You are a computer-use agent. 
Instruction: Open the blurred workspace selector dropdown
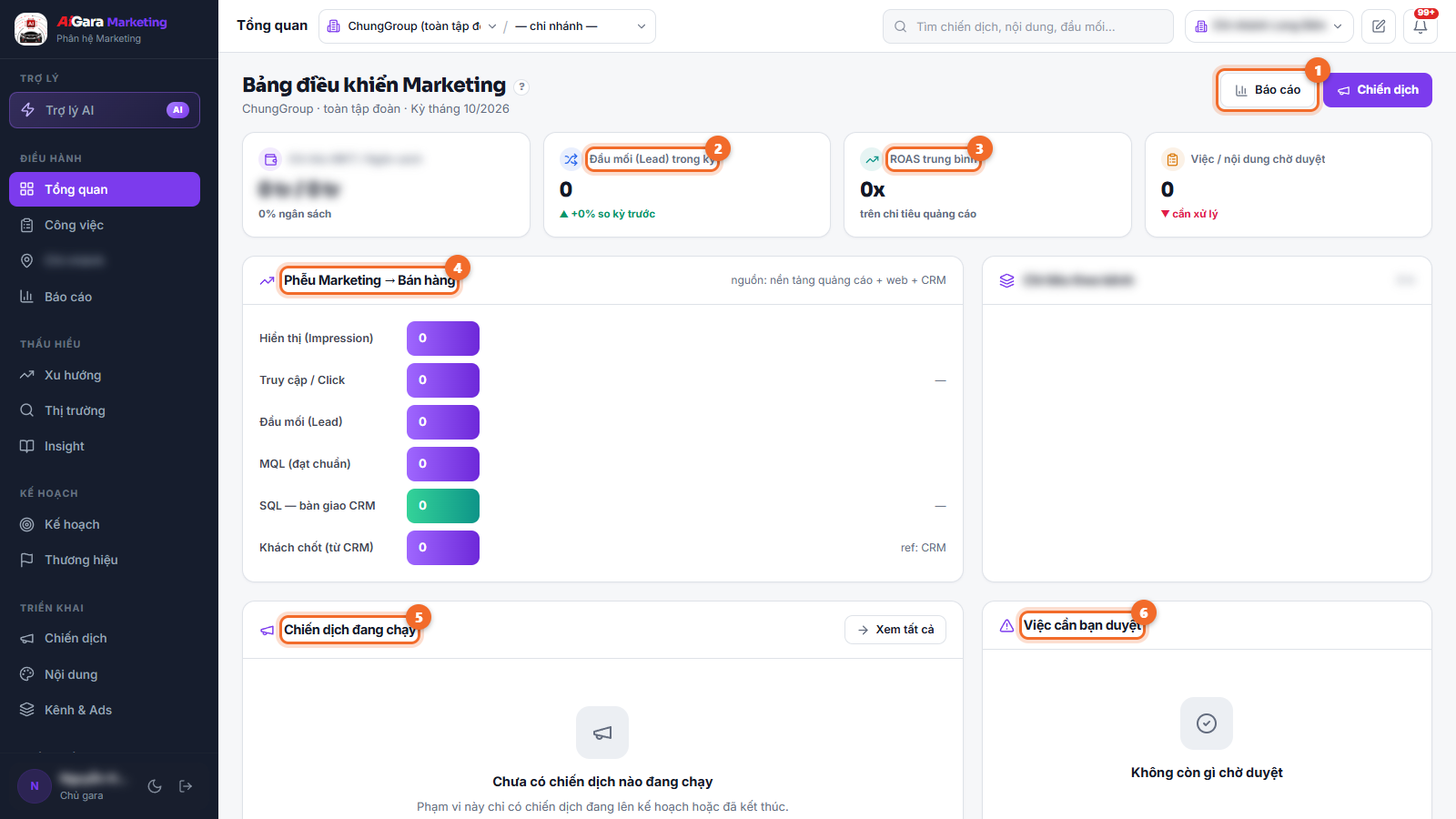pos(1269,26)
